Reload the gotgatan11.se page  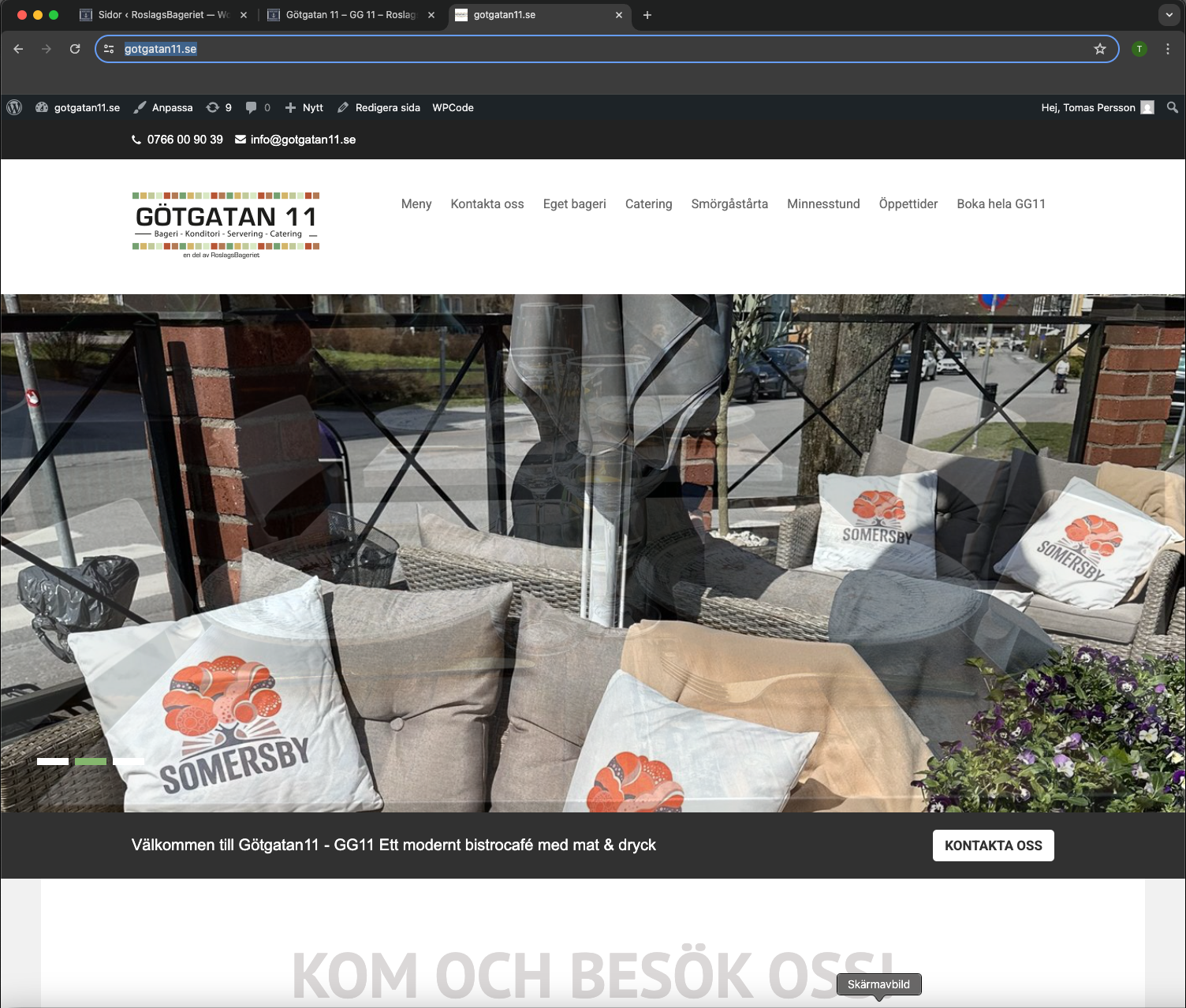(x=75, y=49)
